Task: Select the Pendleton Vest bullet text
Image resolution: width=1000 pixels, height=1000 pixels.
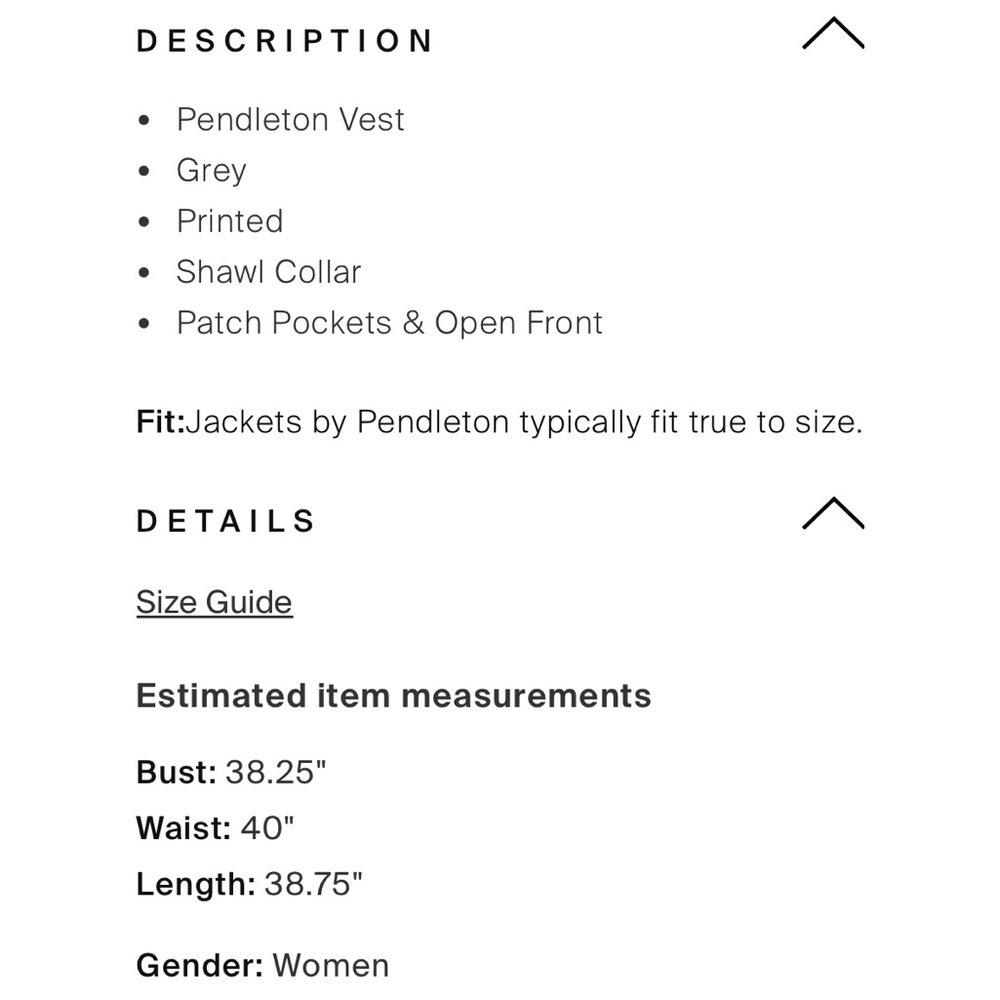Action: [290, 120]
